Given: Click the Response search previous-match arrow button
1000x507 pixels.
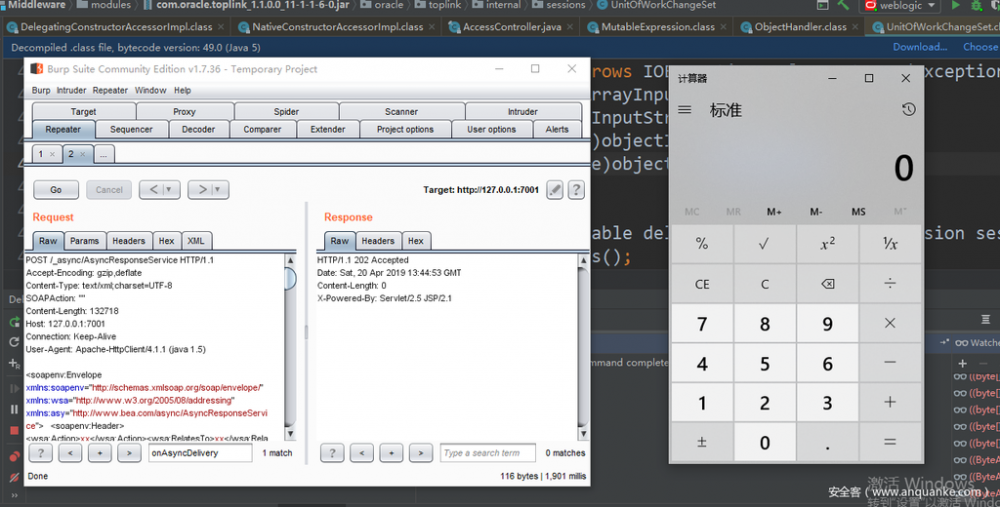Looking at the screenshot, I should pos(362,453).
